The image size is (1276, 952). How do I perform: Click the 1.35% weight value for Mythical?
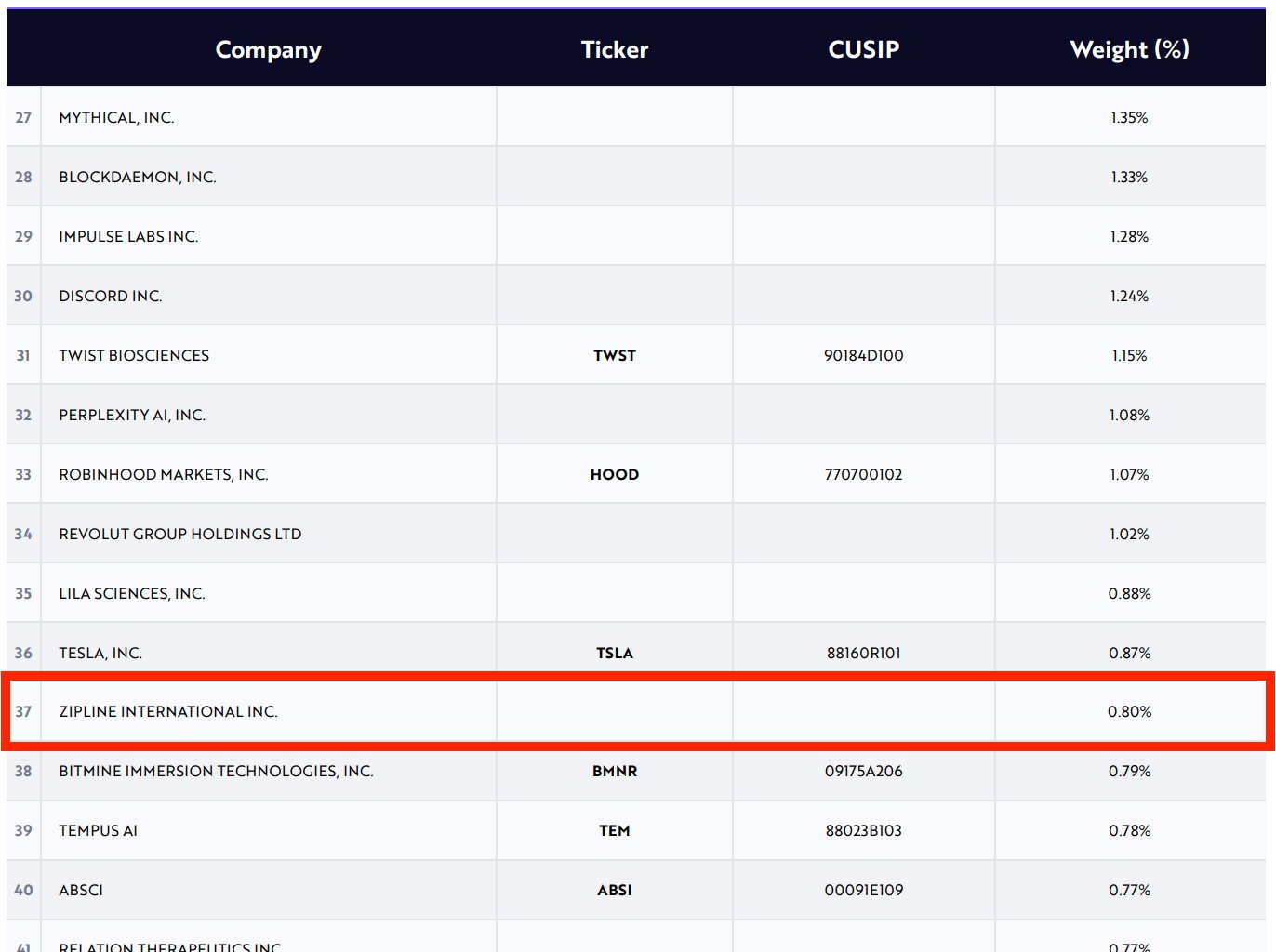pos(1129,117)
